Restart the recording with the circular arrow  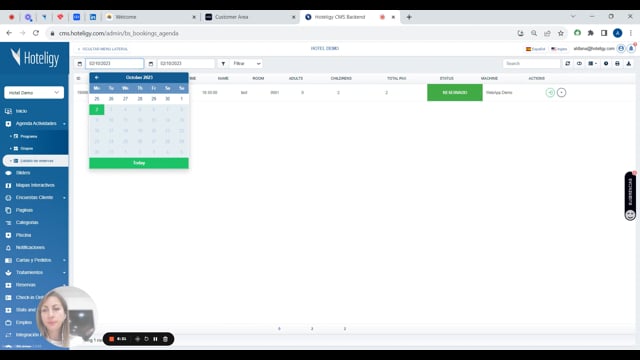tap(146, 339)
